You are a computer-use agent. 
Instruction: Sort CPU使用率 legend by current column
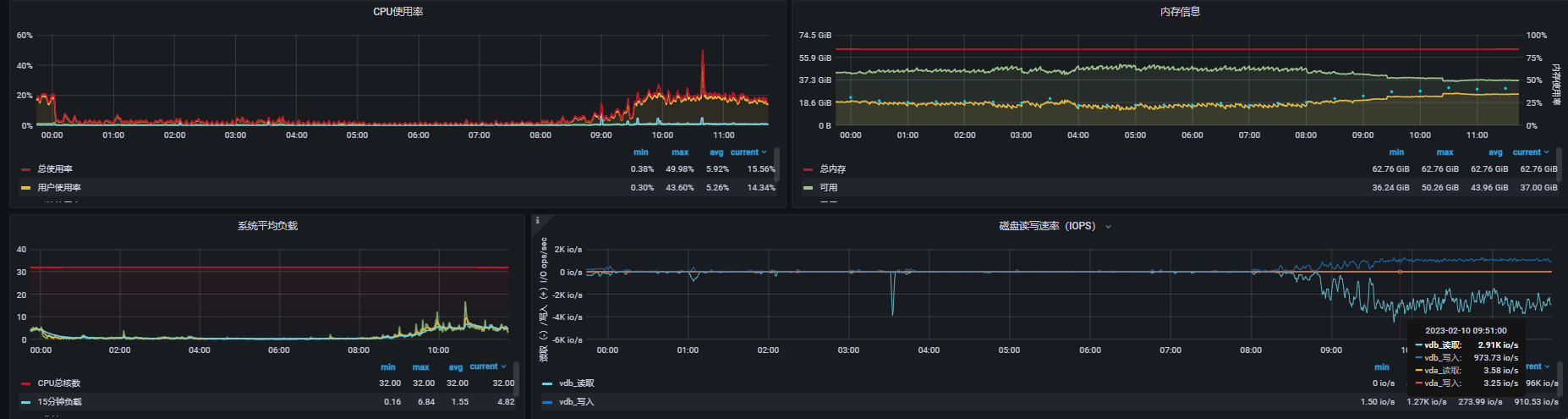(x=748, y=152)
